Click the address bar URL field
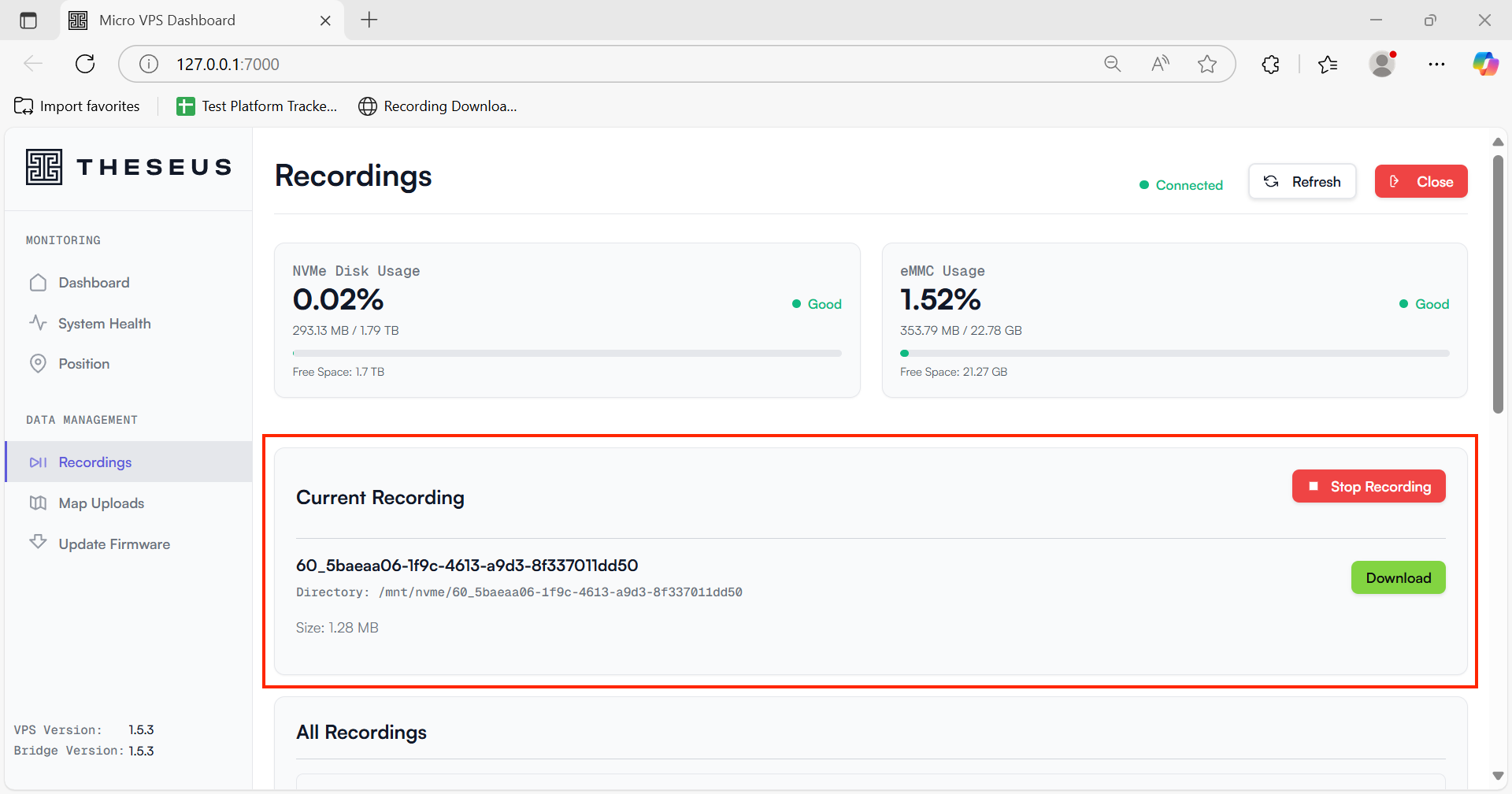 (551, 65)
